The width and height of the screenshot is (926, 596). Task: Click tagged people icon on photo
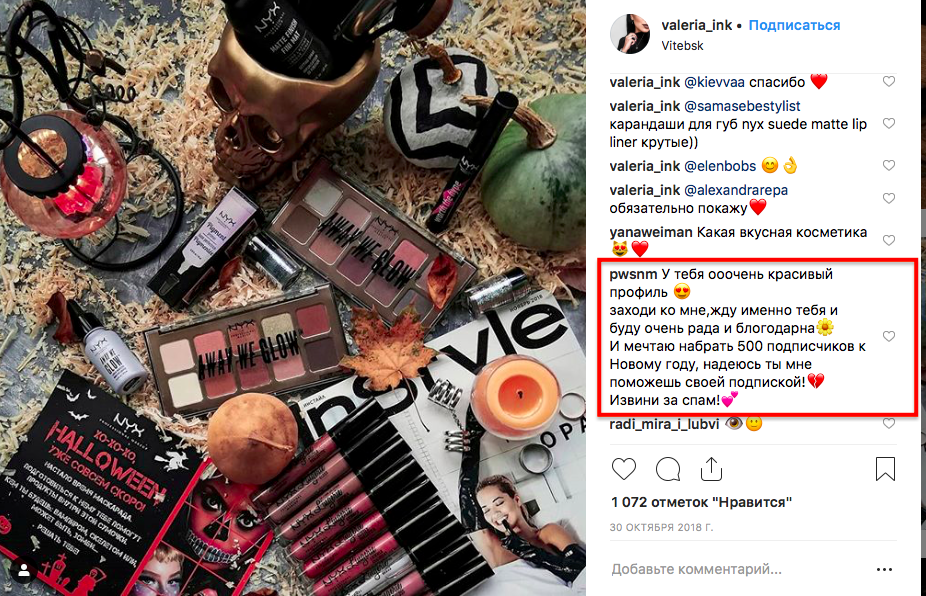coord(24,571)
